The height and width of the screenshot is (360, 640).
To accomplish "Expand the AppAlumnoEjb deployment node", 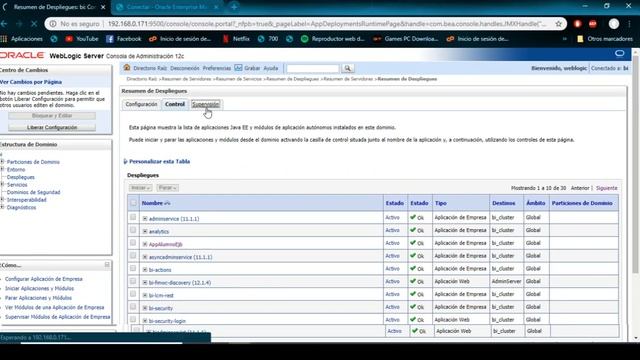I will click(145, 244).
